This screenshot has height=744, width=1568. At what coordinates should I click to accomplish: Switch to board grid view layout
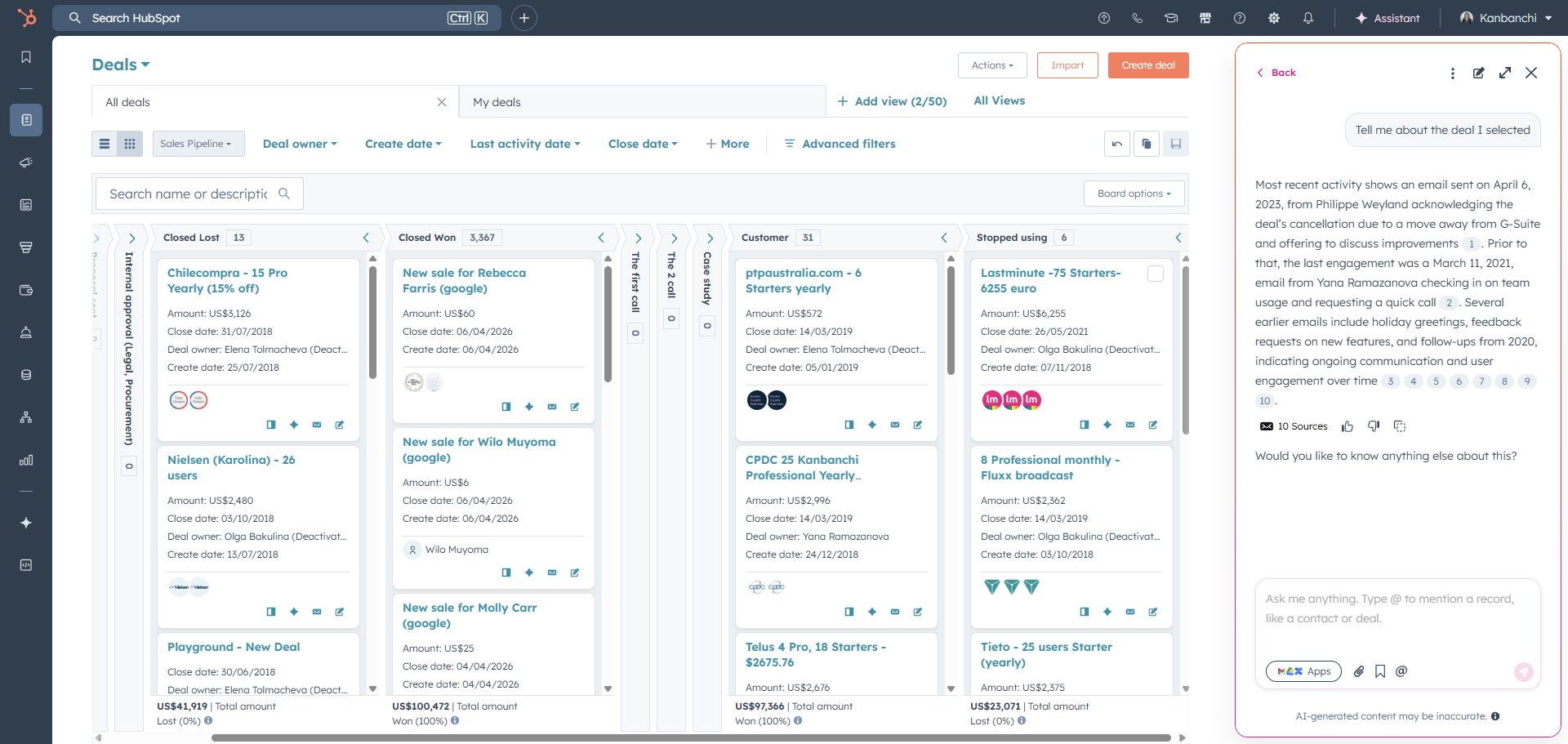[x=130, y=144]
